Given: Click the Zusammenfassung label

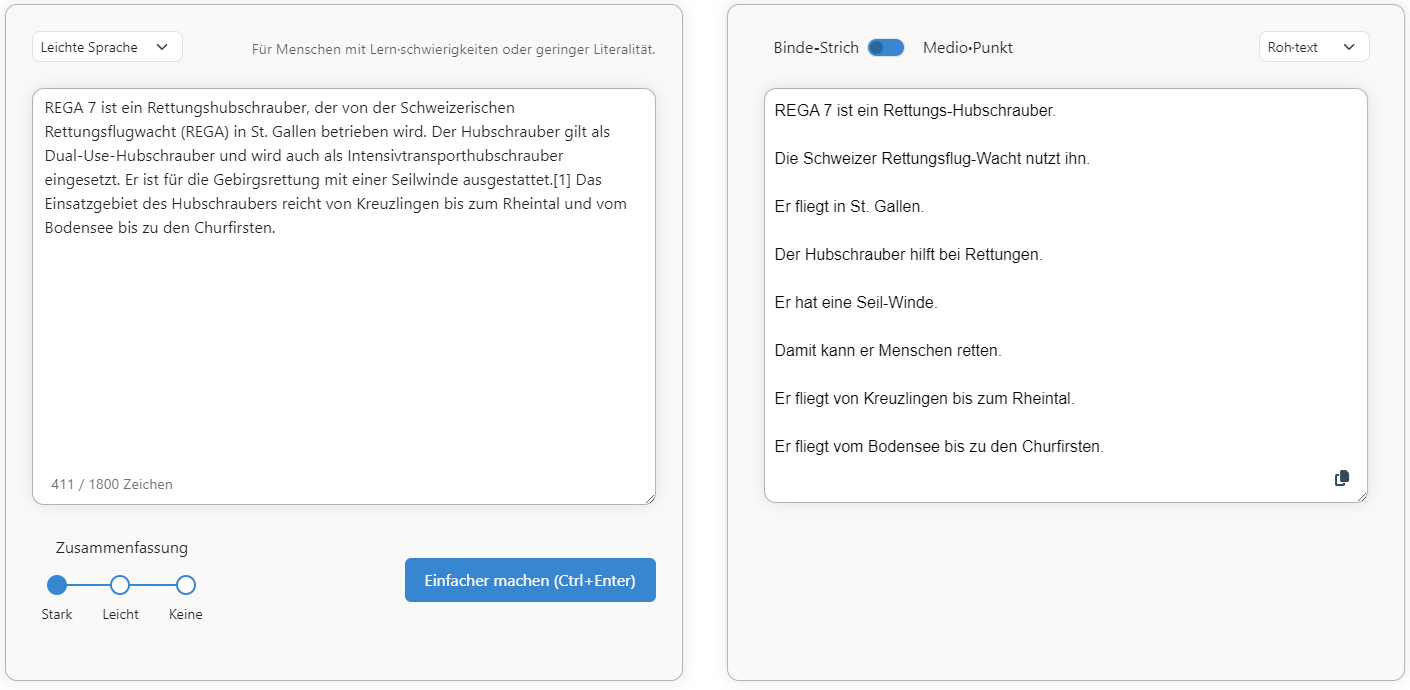Looking at the screenshot, I should click(122, 547).
